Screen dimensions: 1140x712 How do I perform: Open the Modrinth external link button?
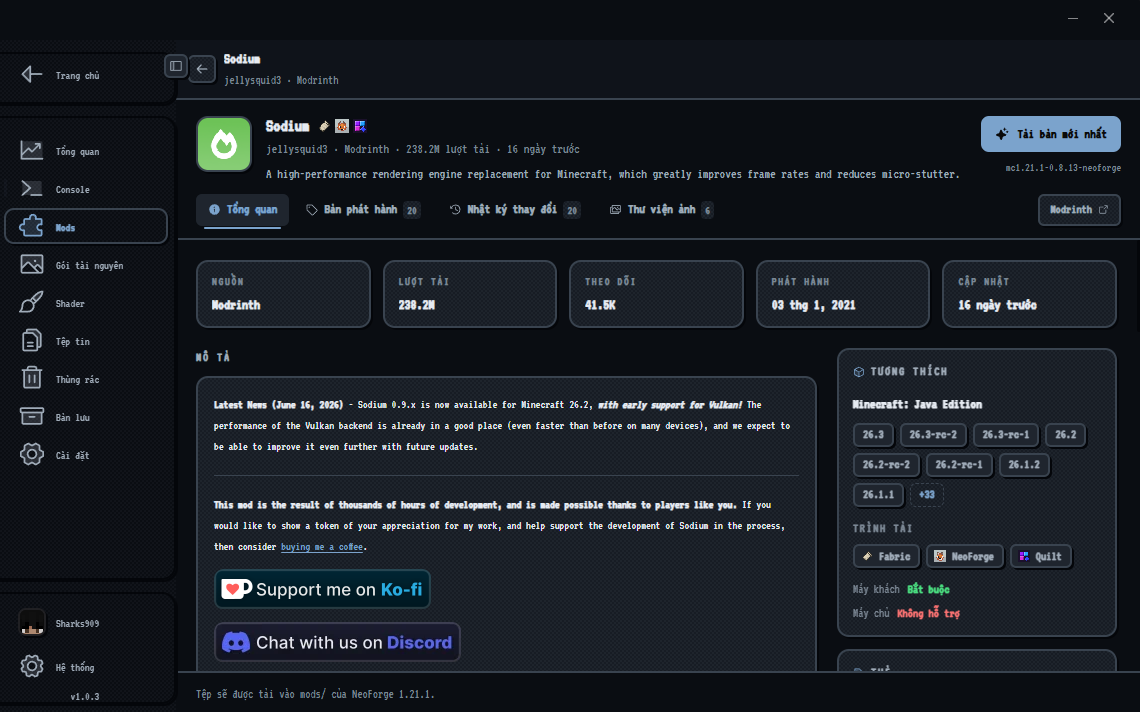(x=1079, y=209)
